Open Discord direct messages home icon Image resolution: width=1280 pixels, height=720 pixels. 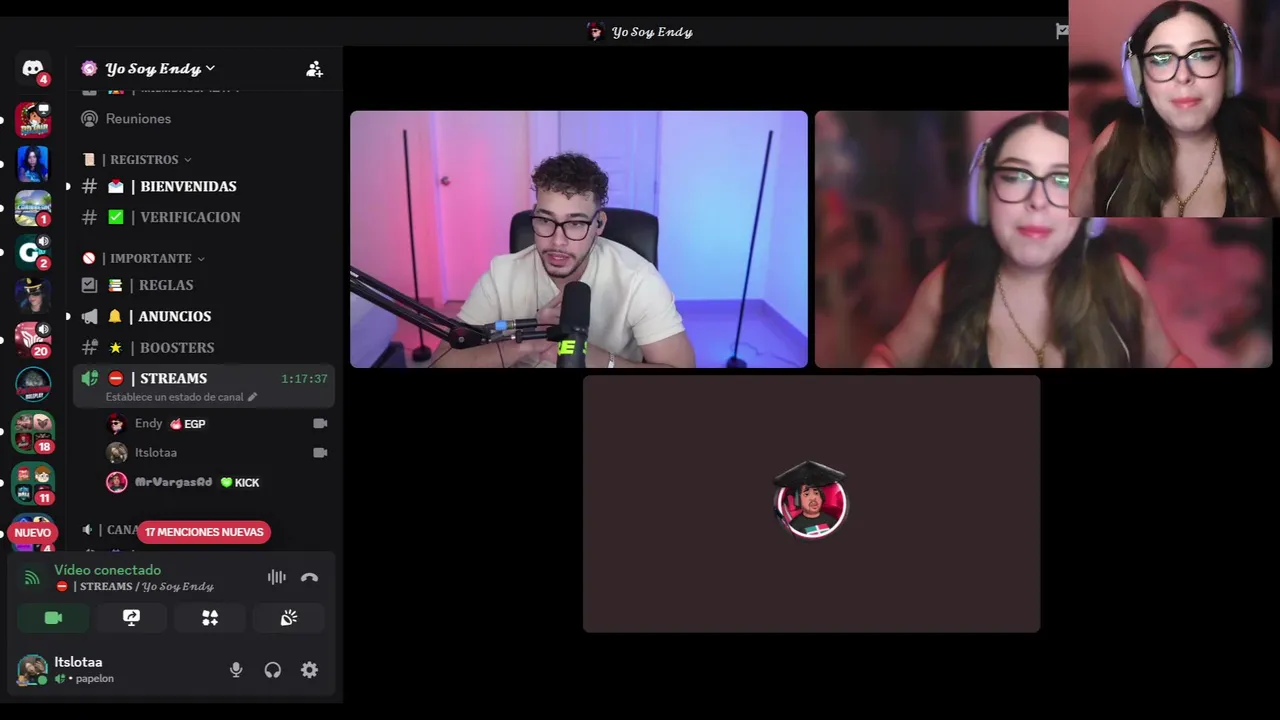[x=33, y=69]
